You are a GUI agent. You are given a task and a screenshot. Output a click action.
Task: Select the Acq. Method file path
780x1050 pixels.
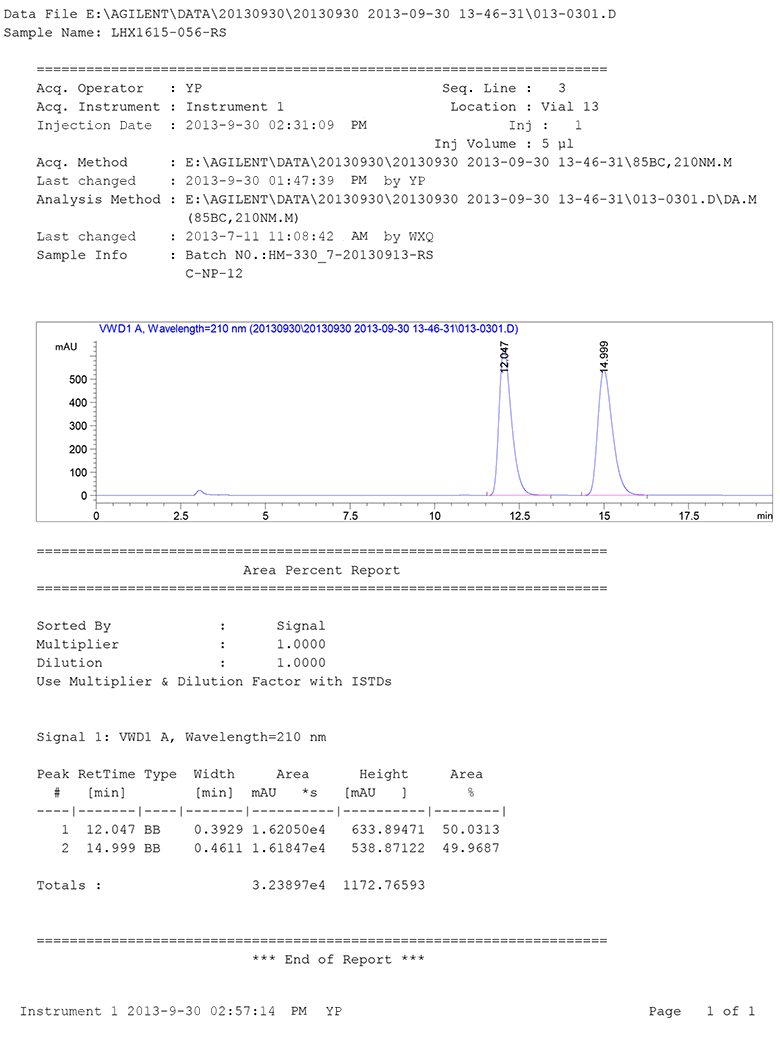click(459, 162)
